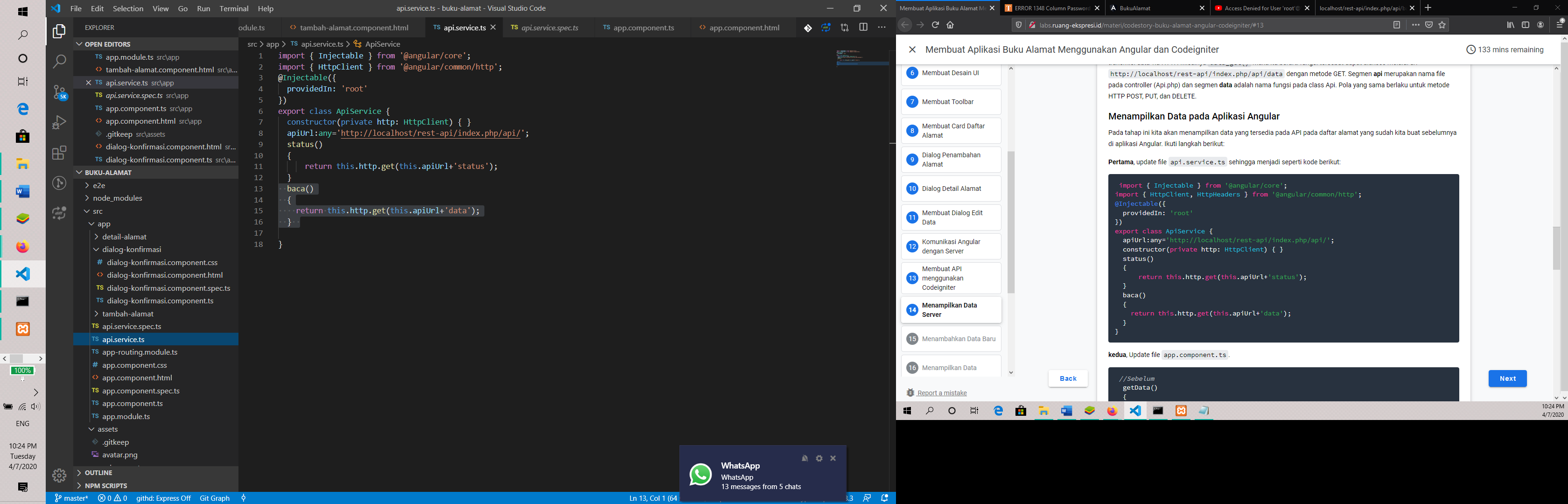
Task: Click Firefox back navigation arrow
Action: 904,25
